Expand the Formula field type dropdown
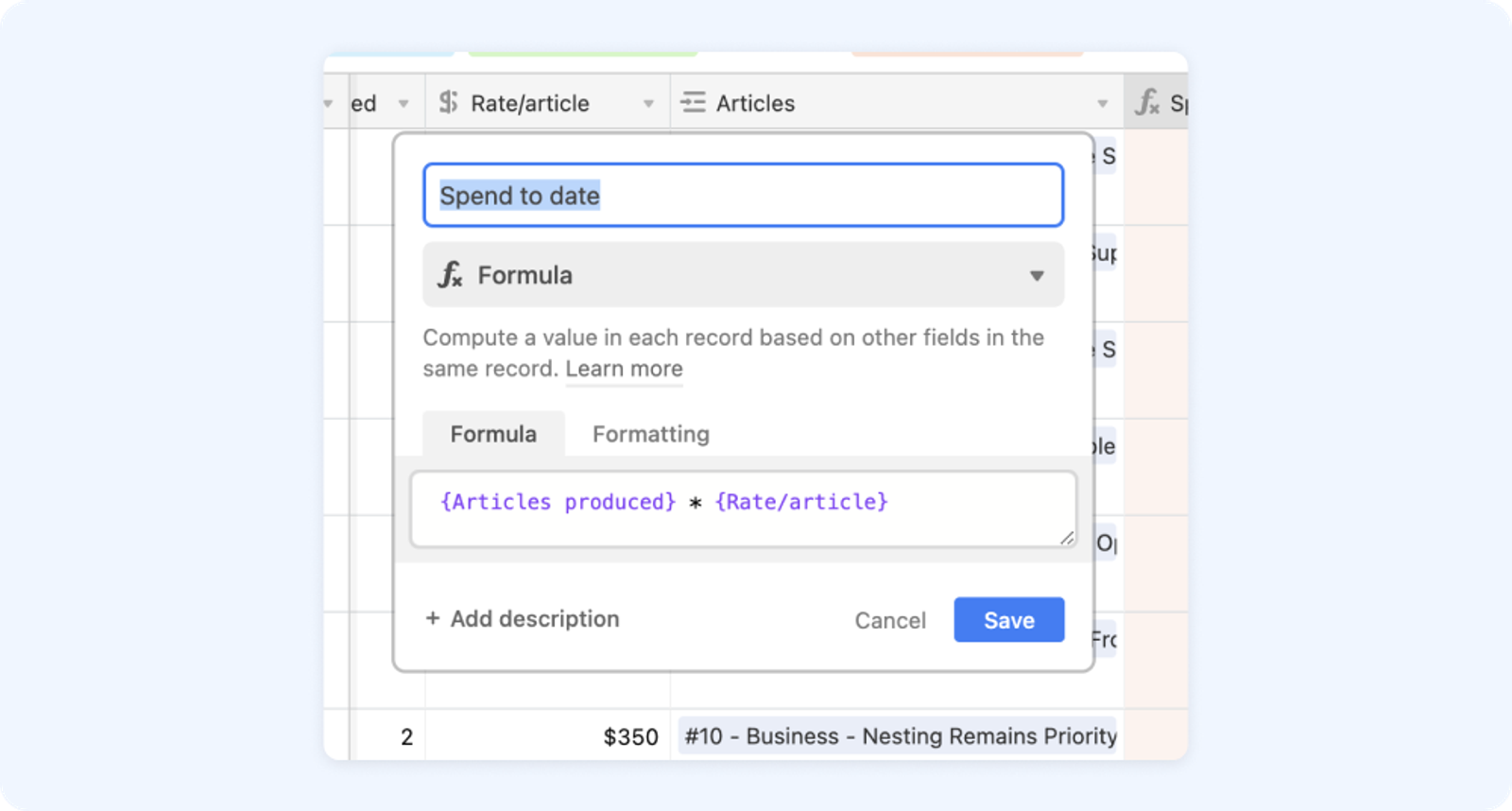Image resolution: width=1512 pixels, height=811 pixels. tap(1037, 276)
